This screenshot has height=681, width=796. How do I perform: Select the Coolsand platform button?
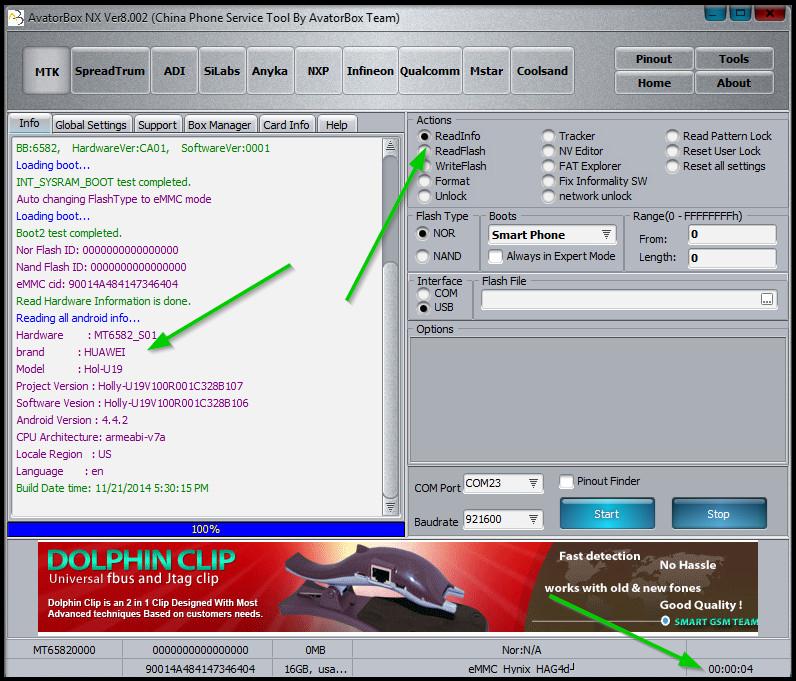pyautogui.click(x=542, y=71)
